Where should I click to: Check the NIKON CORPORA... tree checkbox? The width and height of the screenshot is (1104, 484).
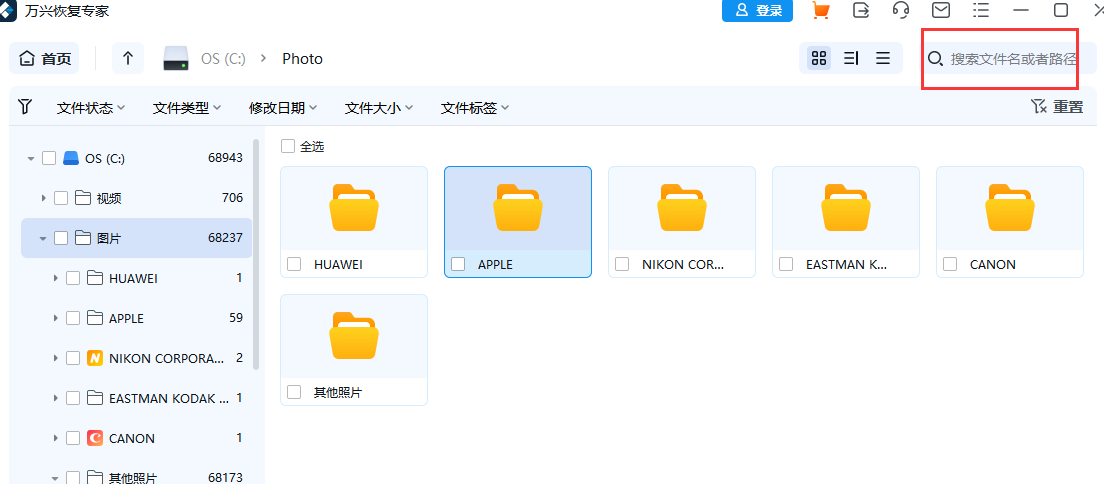73,358
